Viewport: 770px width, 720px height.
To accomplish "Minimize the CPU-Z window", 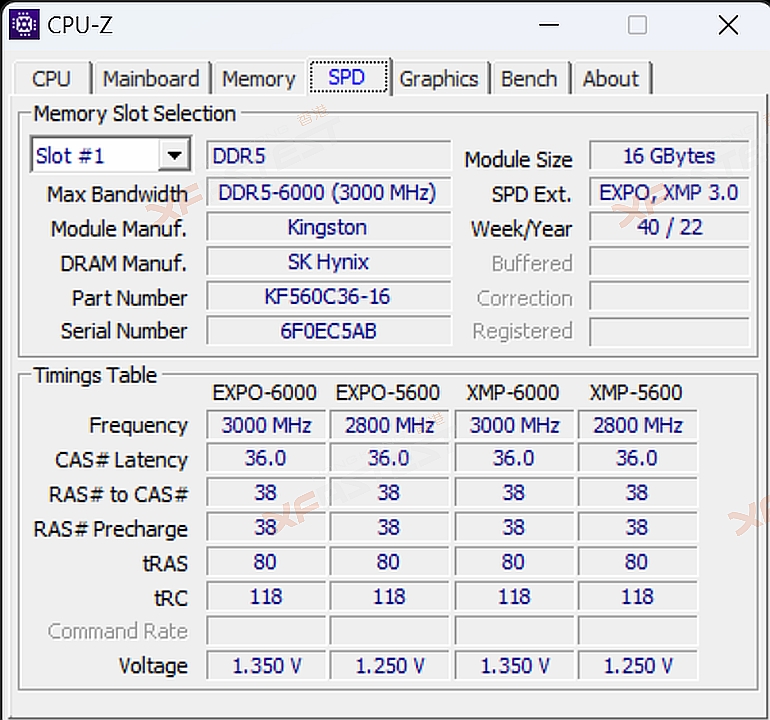I will 549,25.
